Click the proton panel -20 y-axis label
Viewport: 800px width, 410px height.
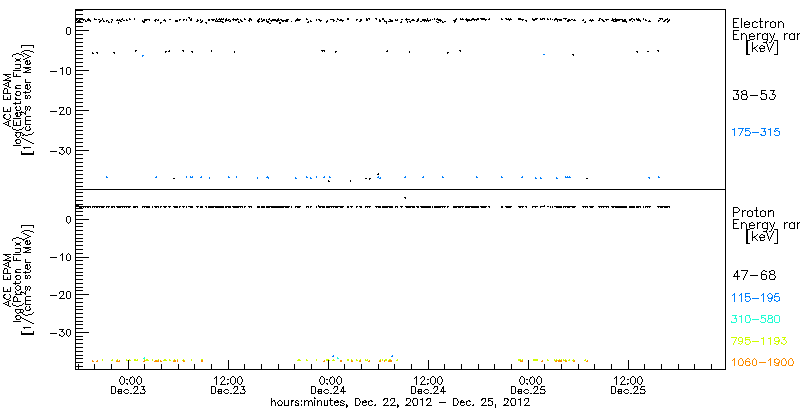(60, 295)
